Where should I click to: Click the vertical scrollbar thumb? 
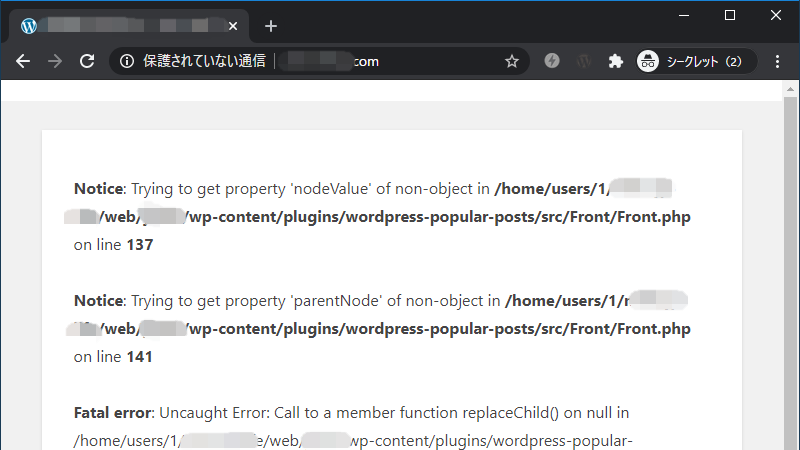[790, 273]
